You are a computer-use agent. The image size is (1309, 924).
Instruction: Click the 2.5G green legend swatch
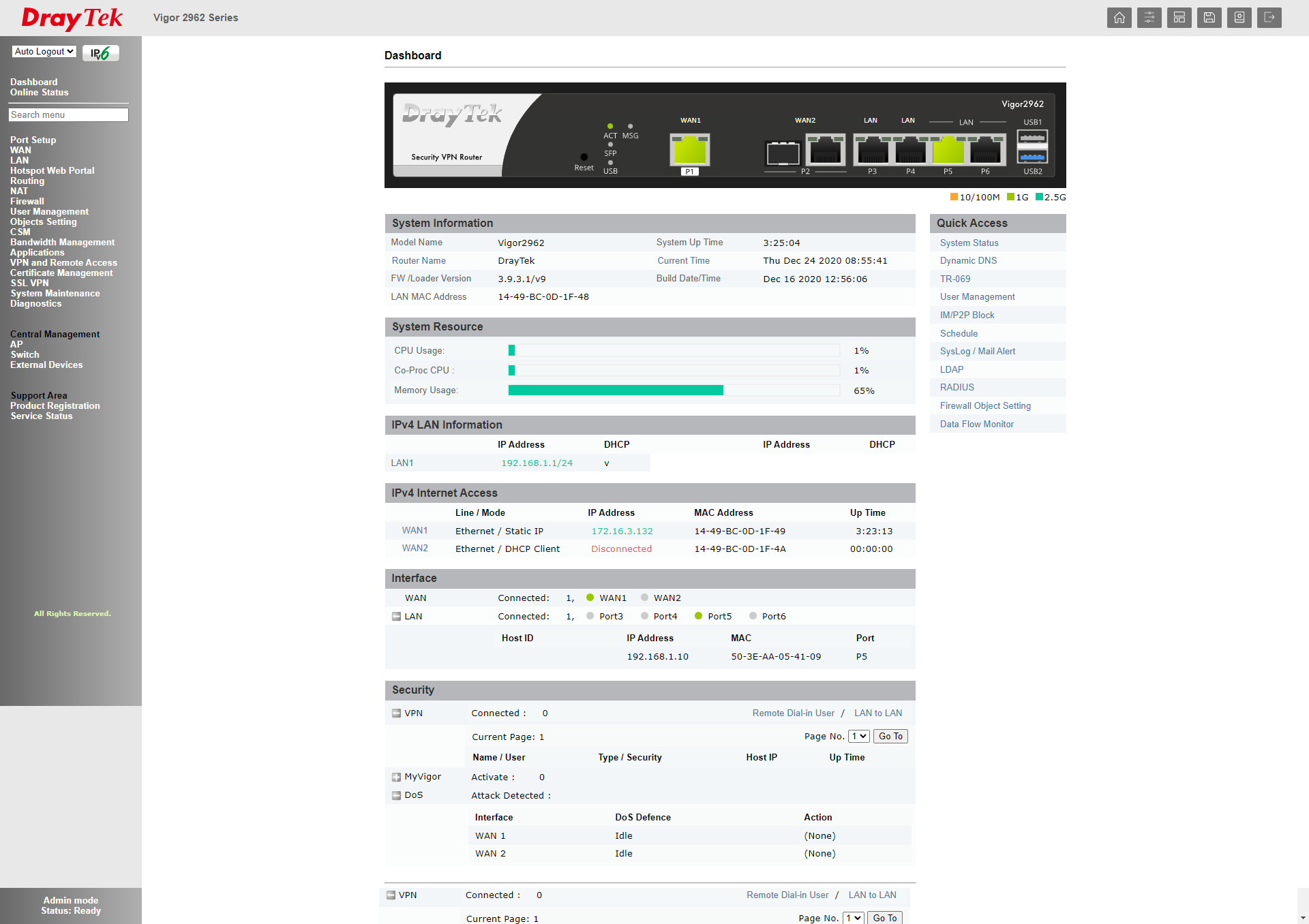tap(1039, 197)
